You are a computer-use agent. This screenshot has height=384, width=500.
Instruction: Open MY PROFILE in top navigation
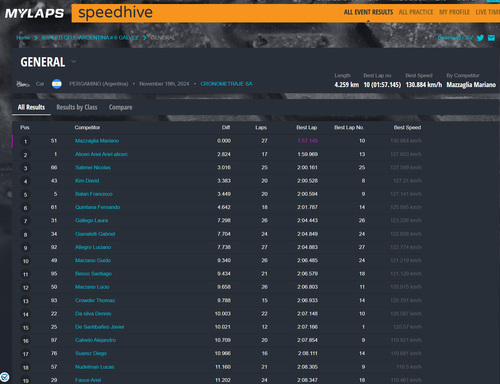pyautogui.click(x=454, y=12)
